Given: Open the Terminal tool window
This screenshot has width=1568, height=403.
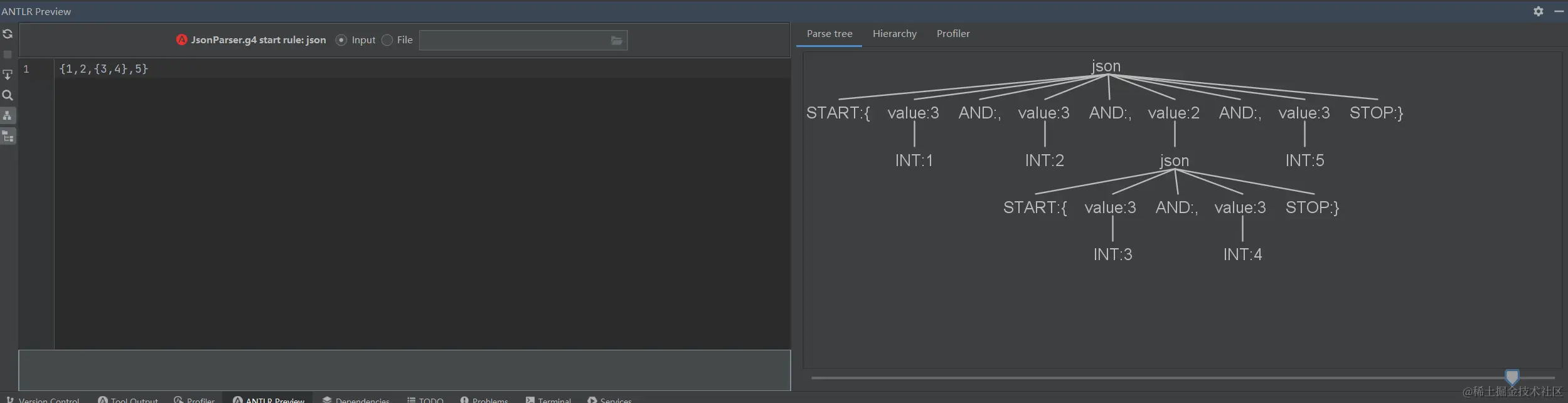Looking at the screenshot, I should click(x=548, y=399).
